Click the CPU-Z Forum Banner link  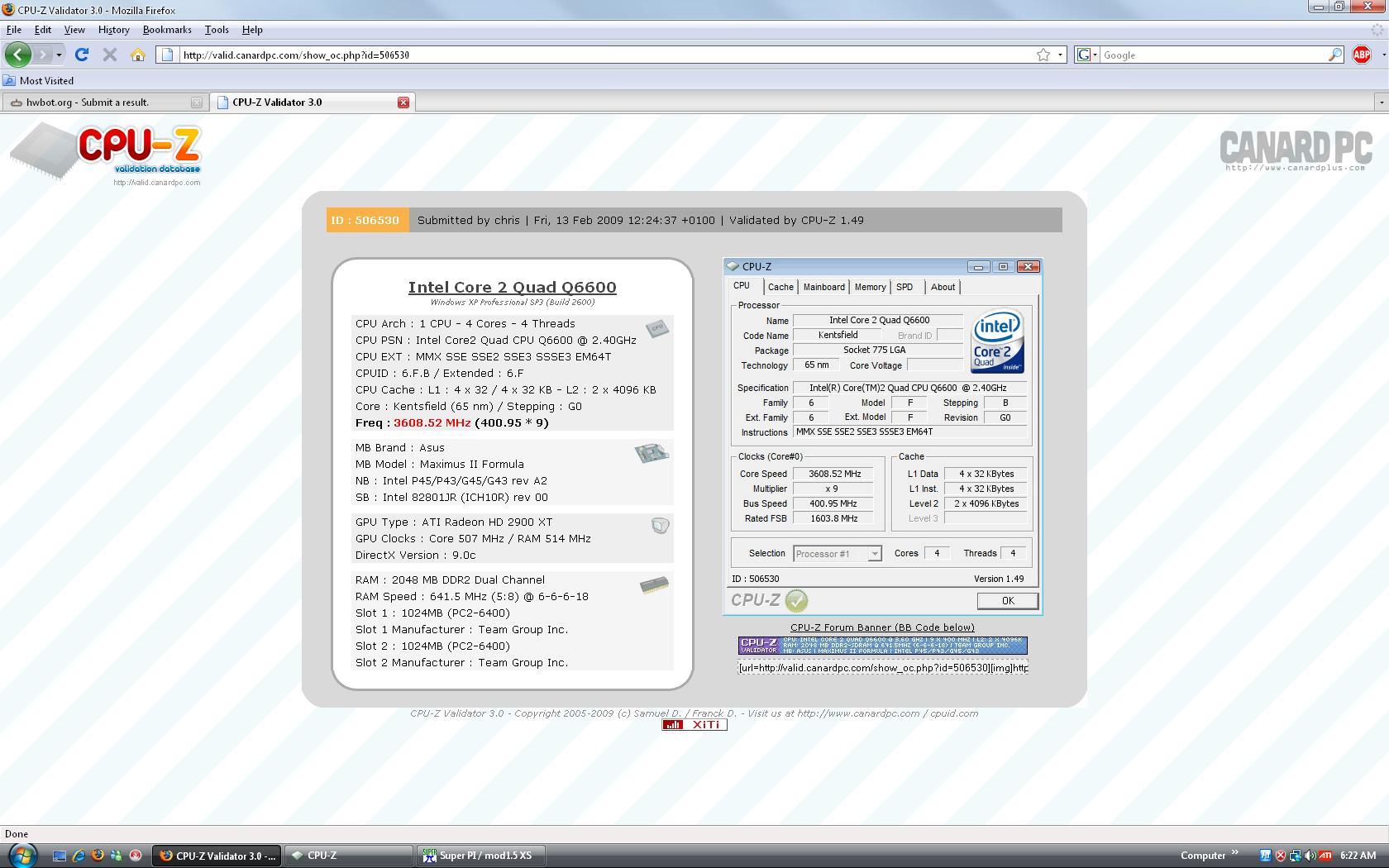[882, 627]
